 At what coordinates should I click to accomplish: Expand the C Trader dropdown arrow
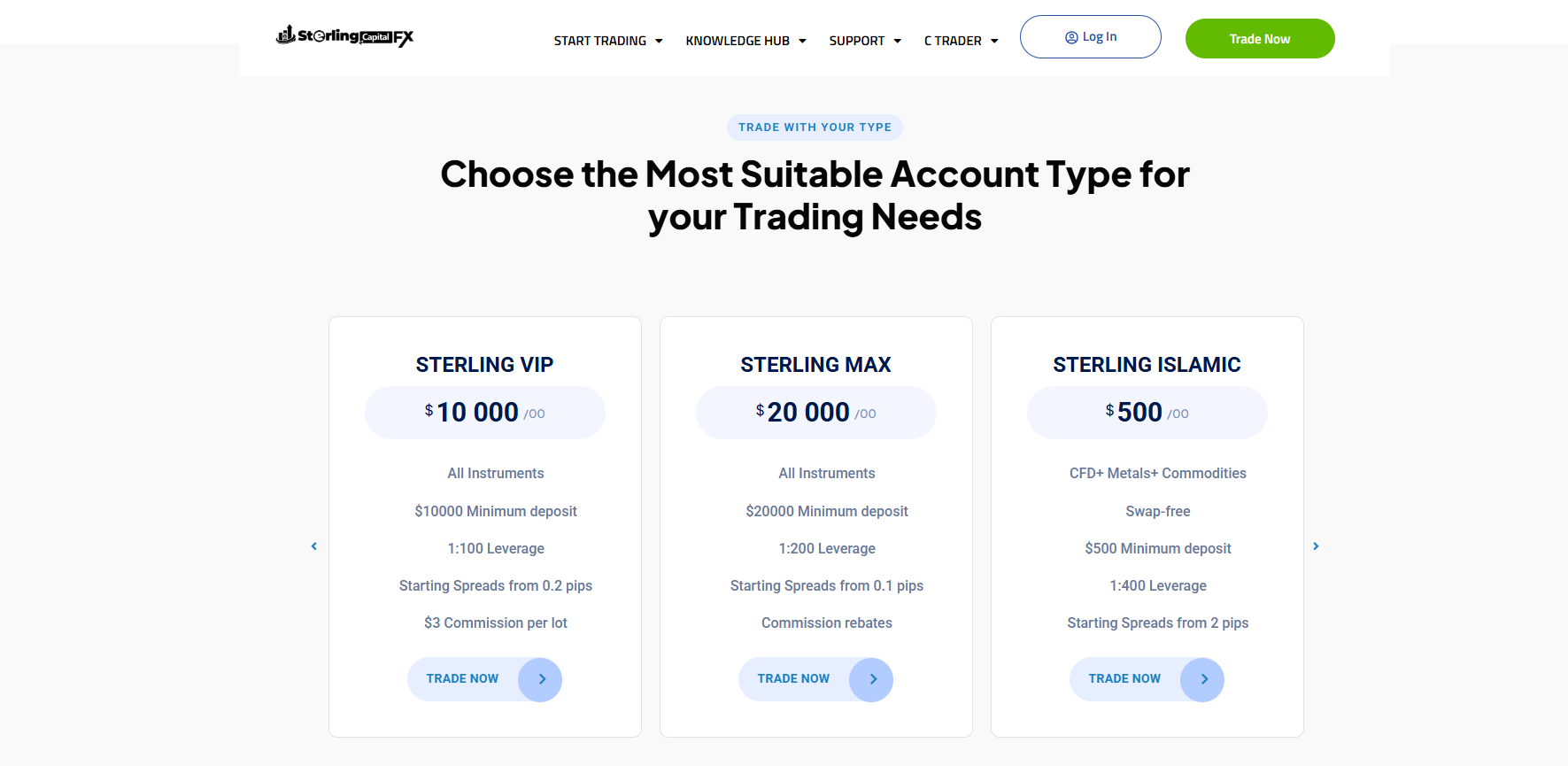coord(994,42)
